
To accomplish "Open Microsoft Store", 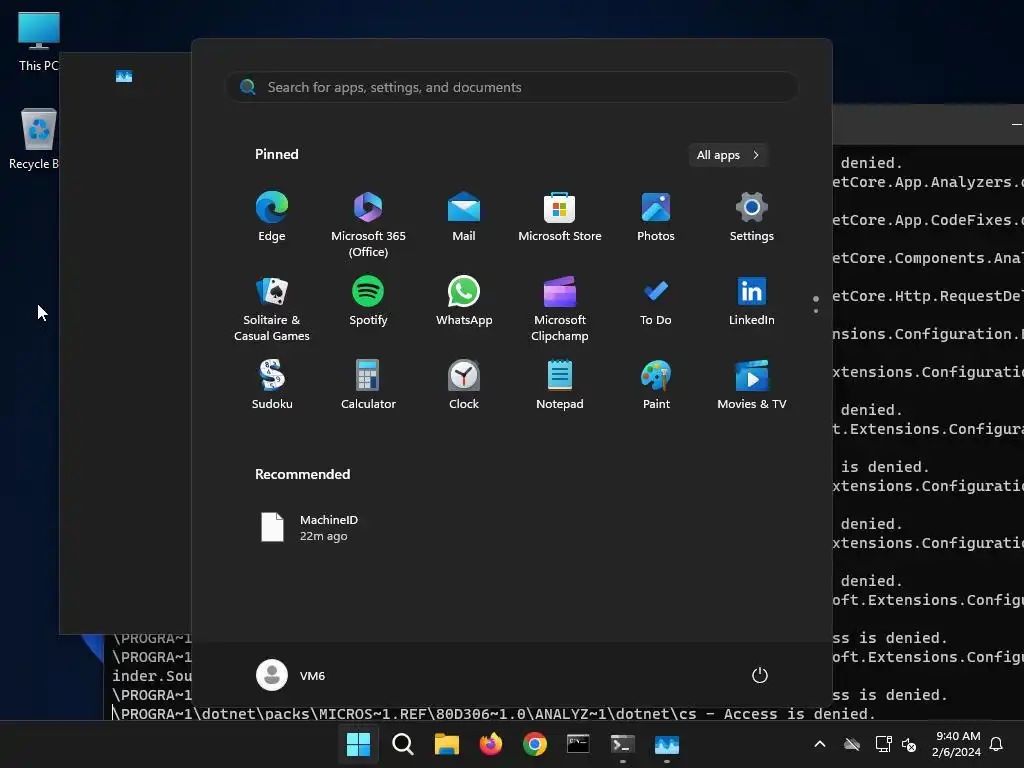I will point(560,217).
